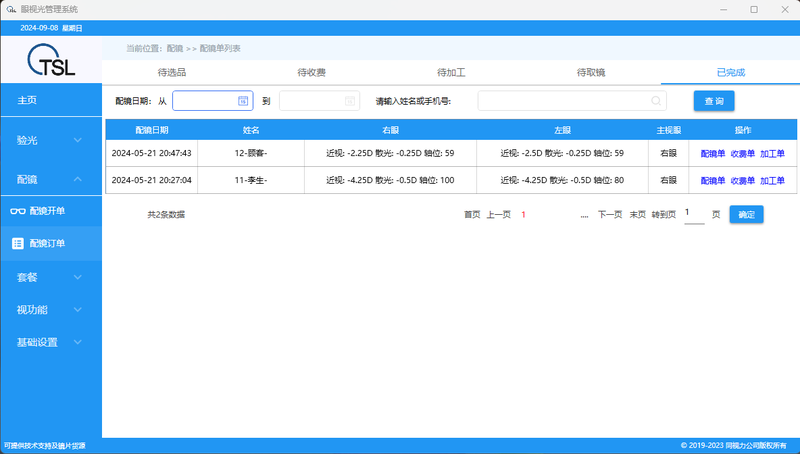Close the 眼视光管理系统 window
Viewport: 800px width, 454px height.
click(x=785, y=9)
